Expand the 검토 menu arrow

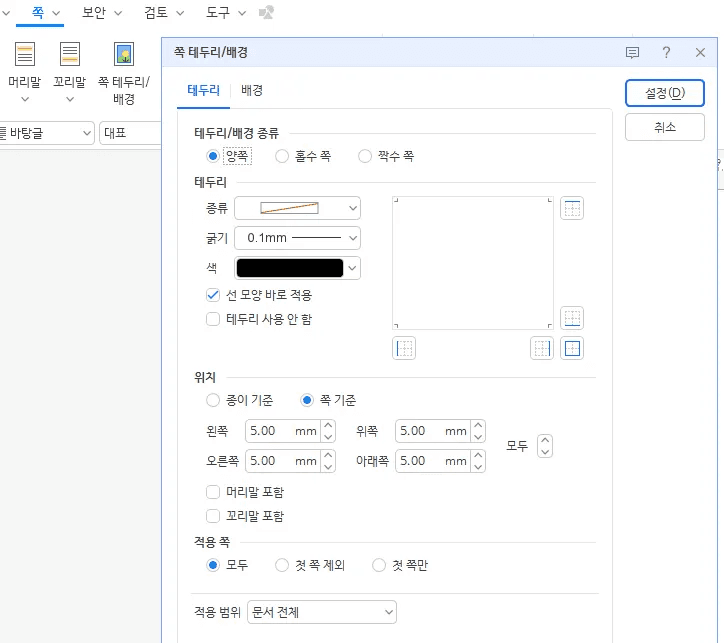[180, 13]
